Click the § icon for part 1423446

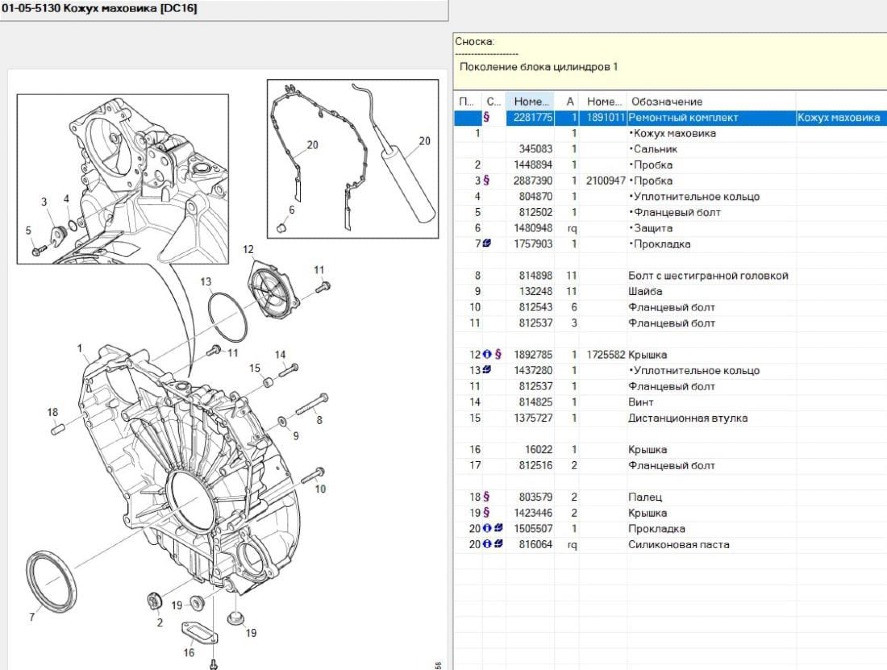tap(487, 513)
